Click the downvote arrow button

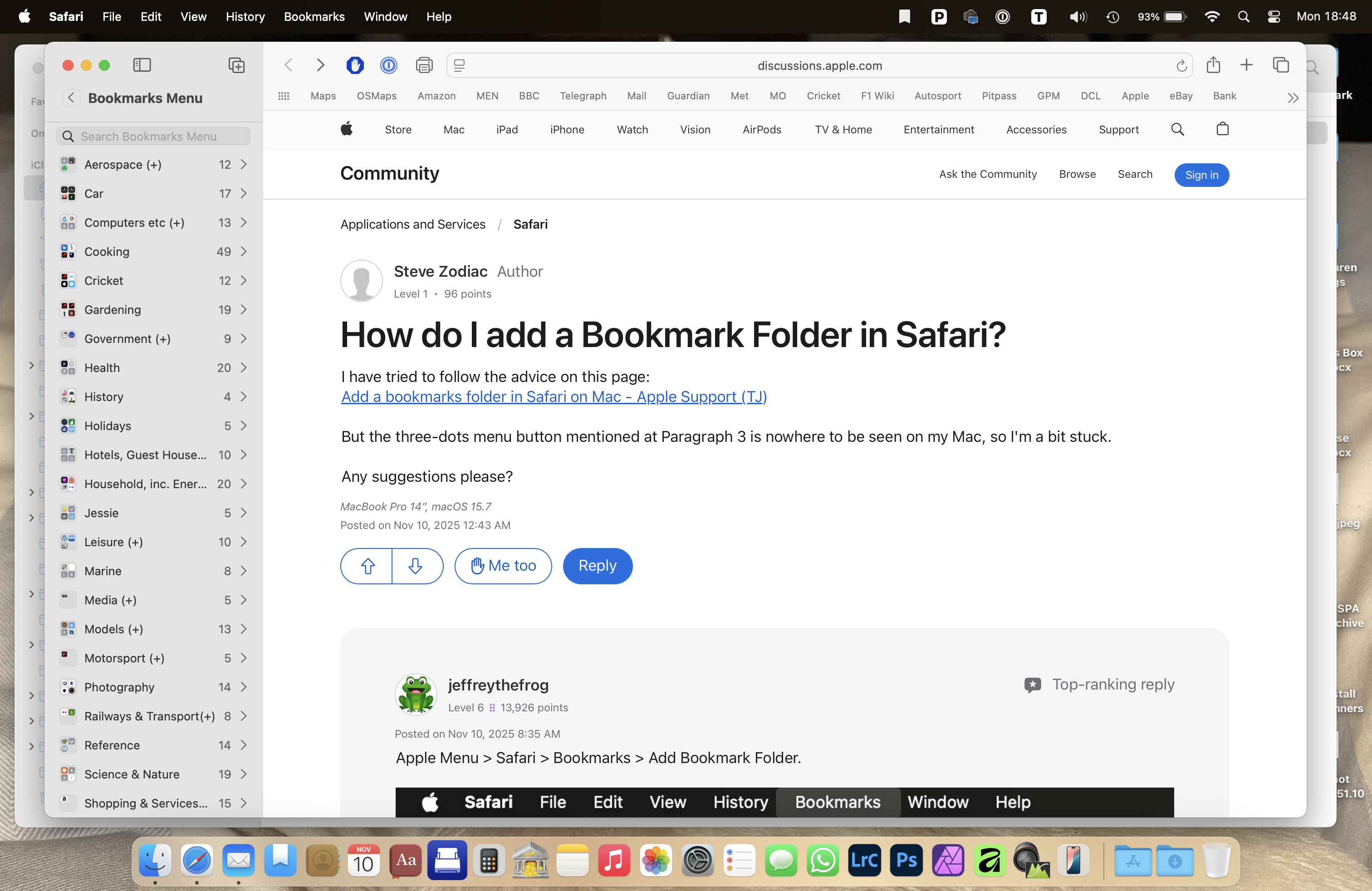point(416,566)
